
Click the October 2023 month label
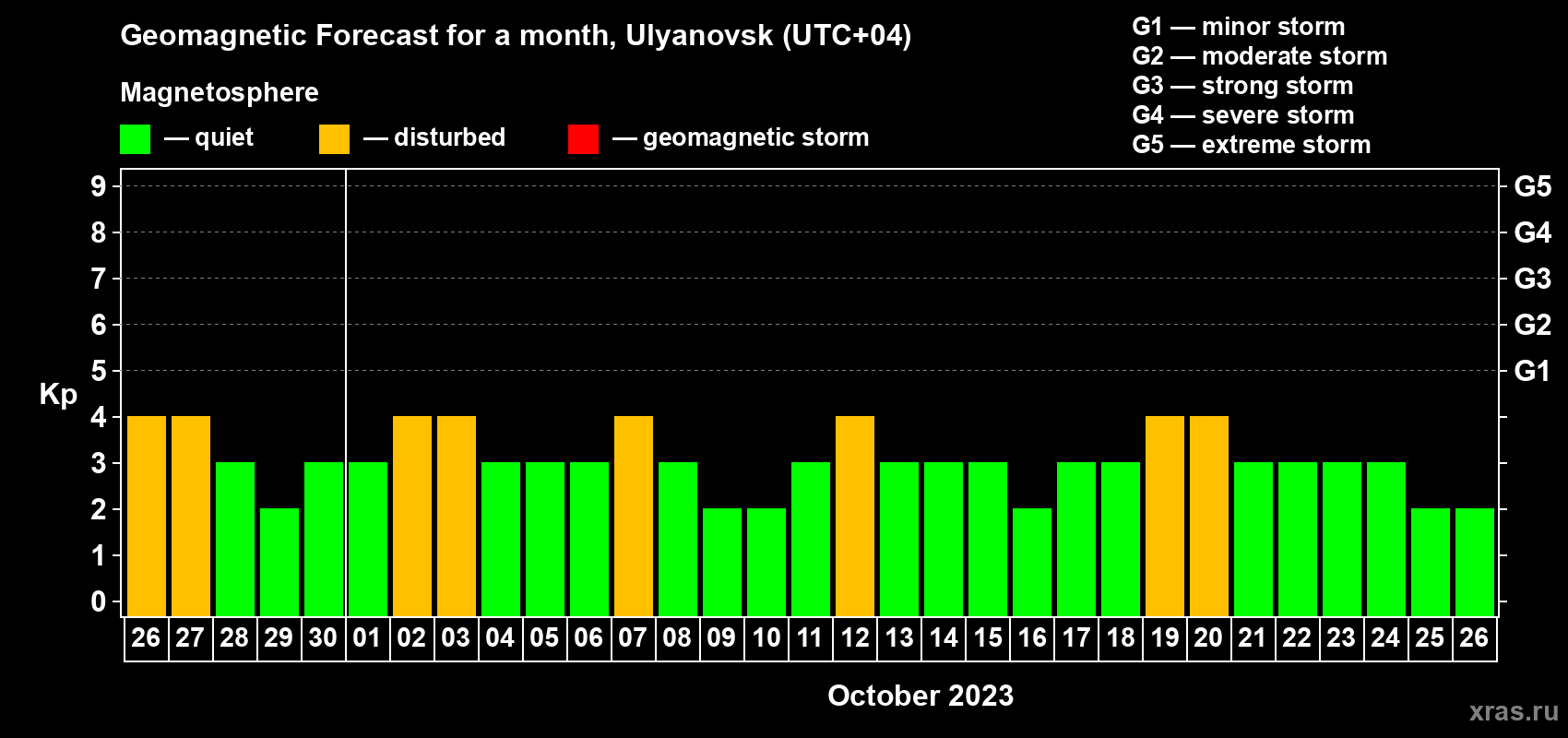[920, 696]
